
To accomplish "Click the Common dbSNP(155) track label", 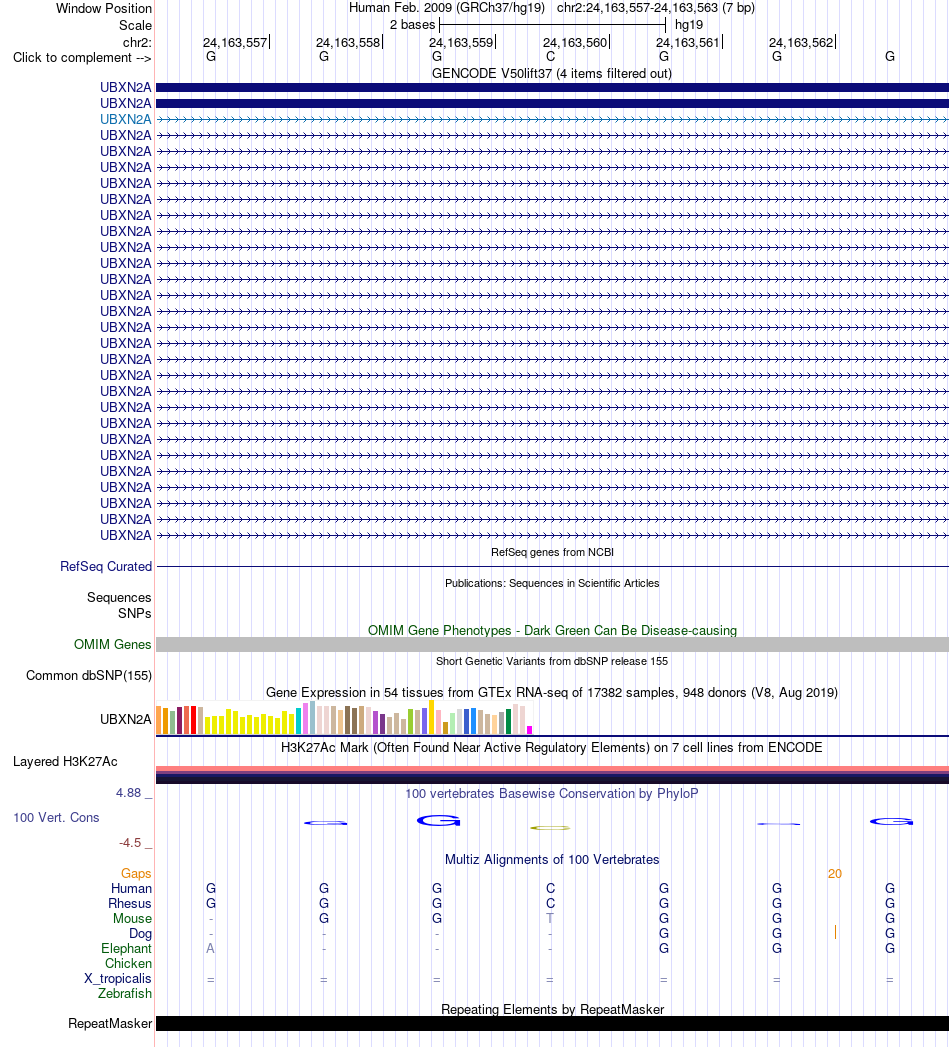I will [x=89, y=675].
